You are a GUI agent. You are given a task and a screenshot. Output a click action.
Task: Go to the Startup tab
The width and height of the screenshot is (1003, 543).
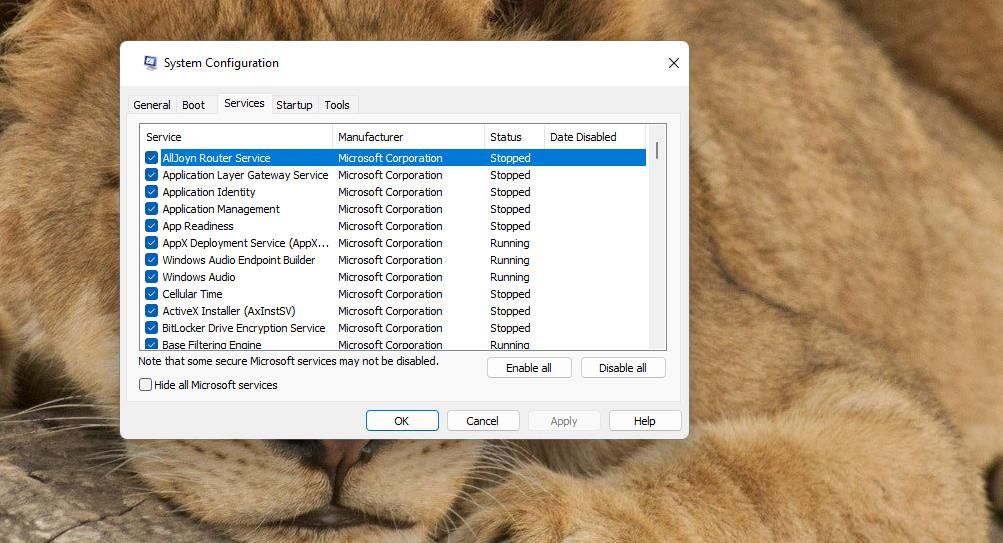pyautogui.click(x=294, y=105)
